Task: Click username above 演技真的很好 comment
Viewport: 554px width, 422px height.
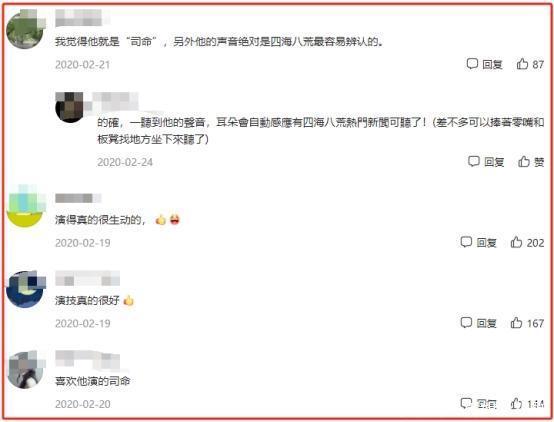Action: [x=88, y=278]
